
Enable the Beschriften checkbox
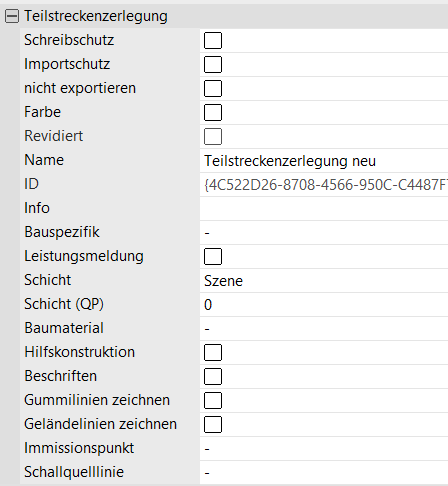point(213,376)
